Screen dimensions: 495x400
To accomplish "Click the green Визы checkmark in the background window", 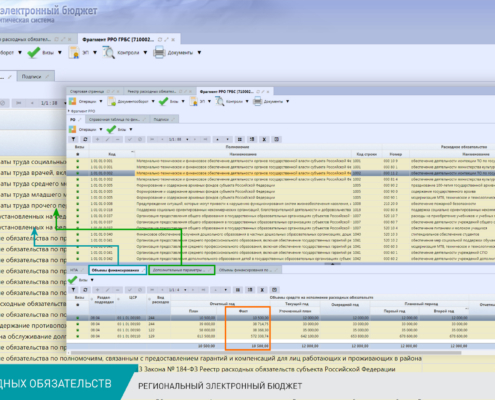I will [x=34, y=53].
